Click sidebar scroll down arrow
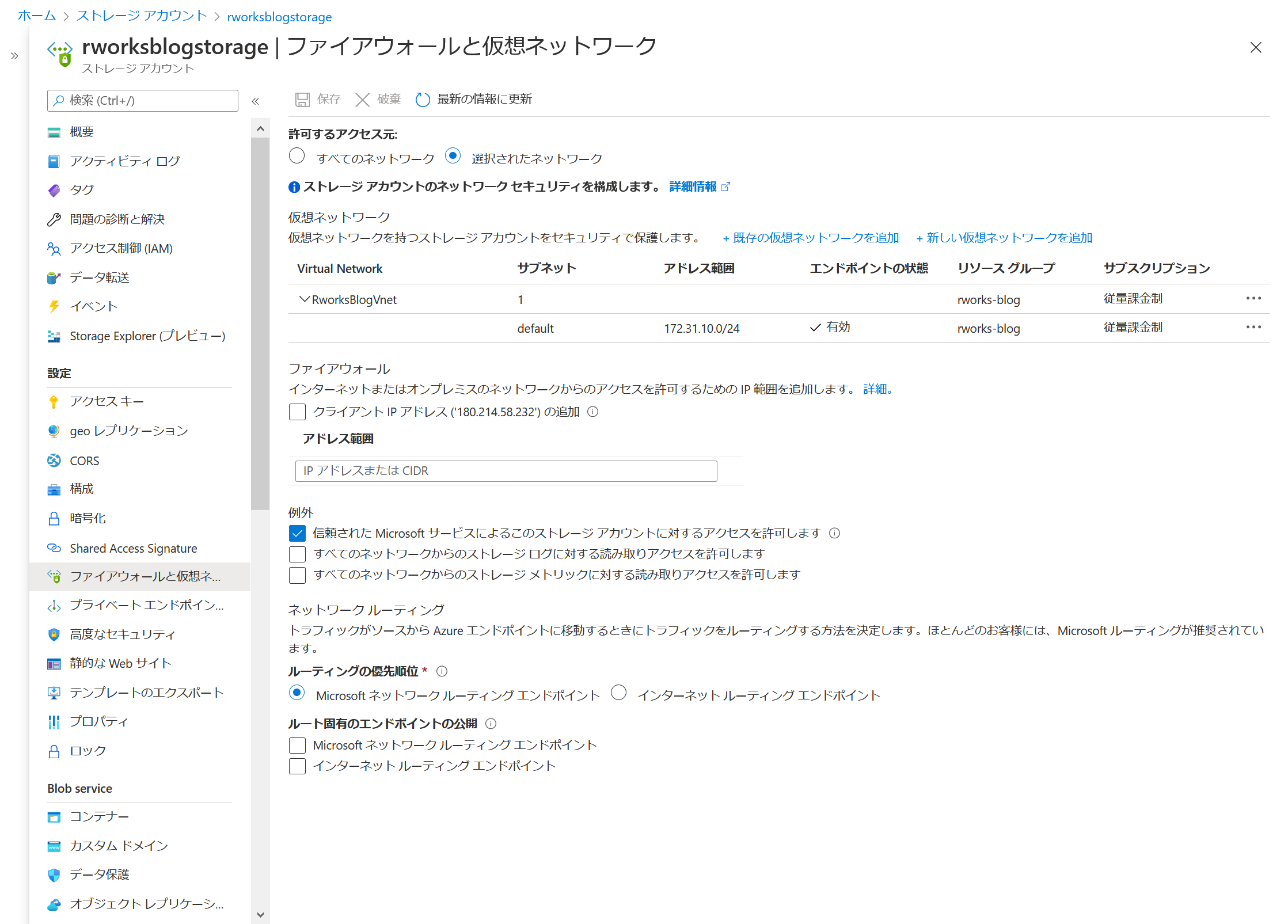 [x=260, y=914]
